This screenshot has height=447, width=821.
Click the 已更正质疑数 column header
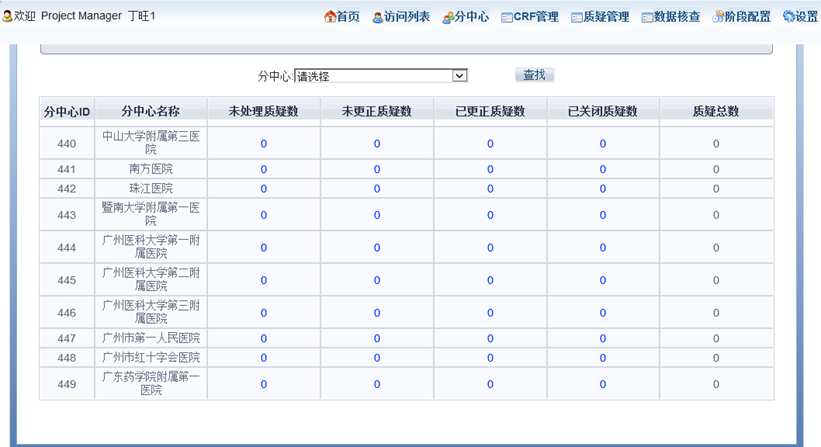pos(490,111)
